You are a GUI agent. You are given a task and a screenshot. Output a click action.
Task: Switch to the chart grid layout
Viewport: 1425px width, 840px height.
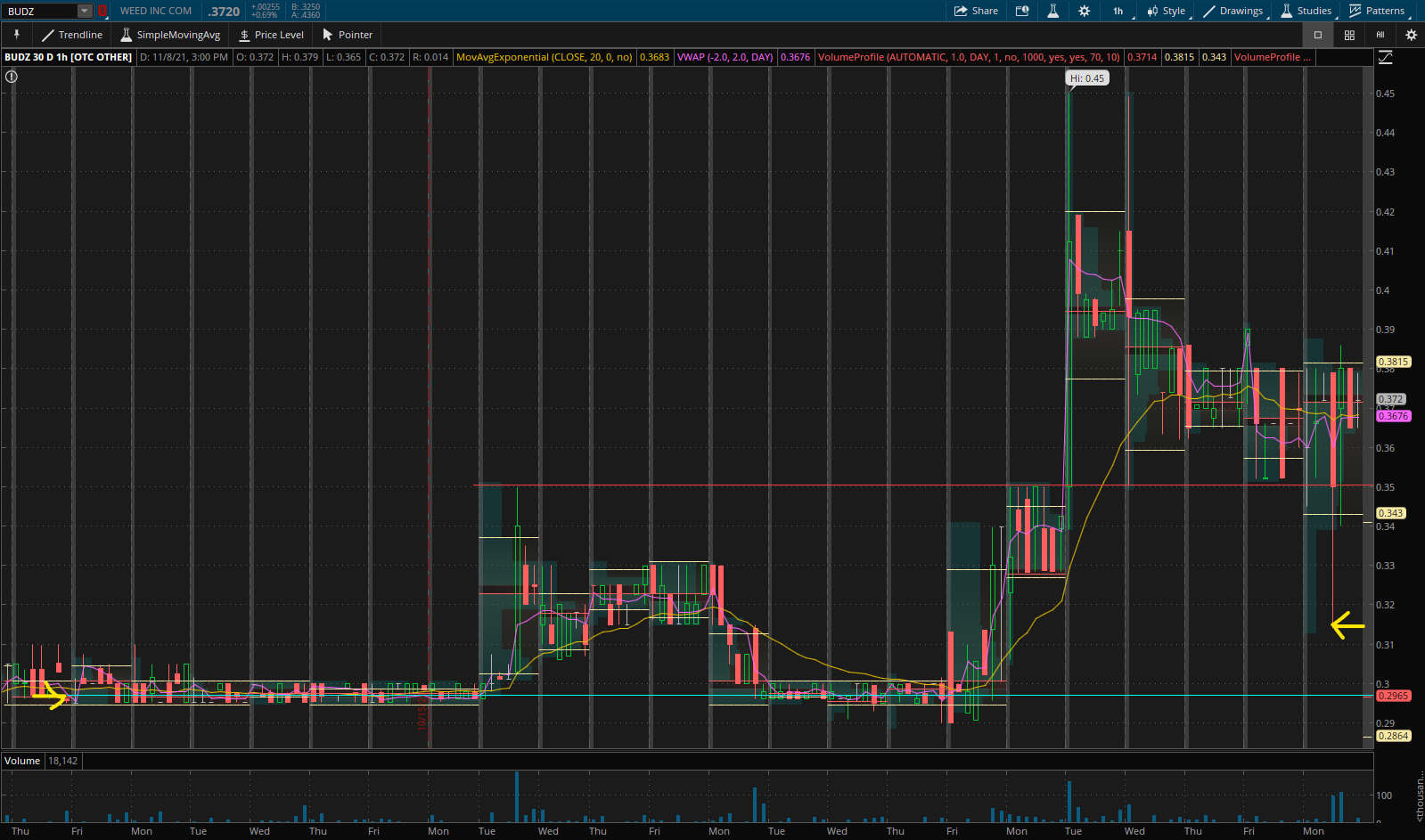(1349, 35)
